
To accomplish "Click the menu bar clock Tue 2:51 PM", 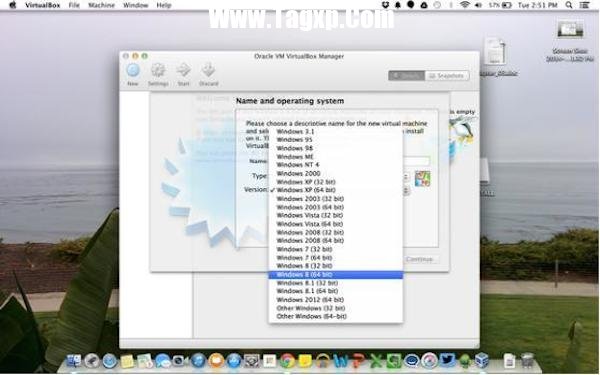I will pyautogui.click(x=537, y=5).
